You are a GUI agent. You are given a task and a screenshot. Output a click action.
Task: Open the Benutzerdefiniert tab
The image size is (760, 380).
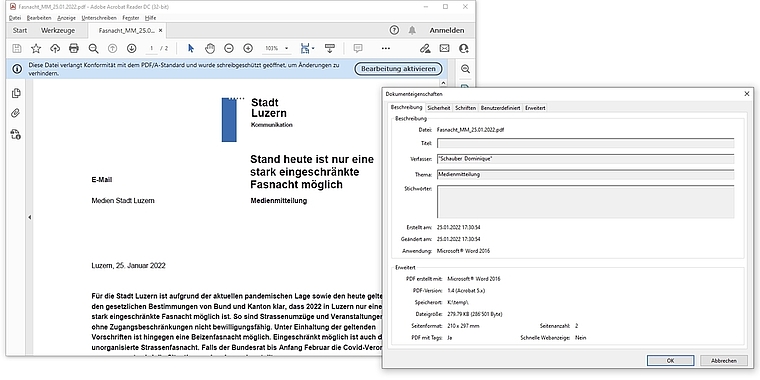pos(501,108)
